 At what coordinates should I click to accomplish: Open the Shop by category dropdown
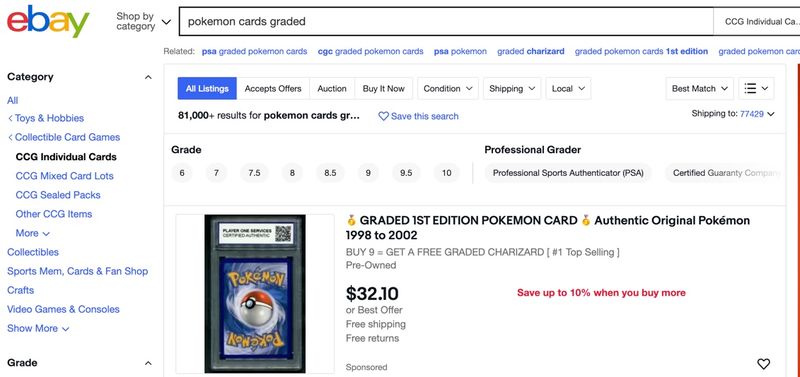(x=143, y=21)
